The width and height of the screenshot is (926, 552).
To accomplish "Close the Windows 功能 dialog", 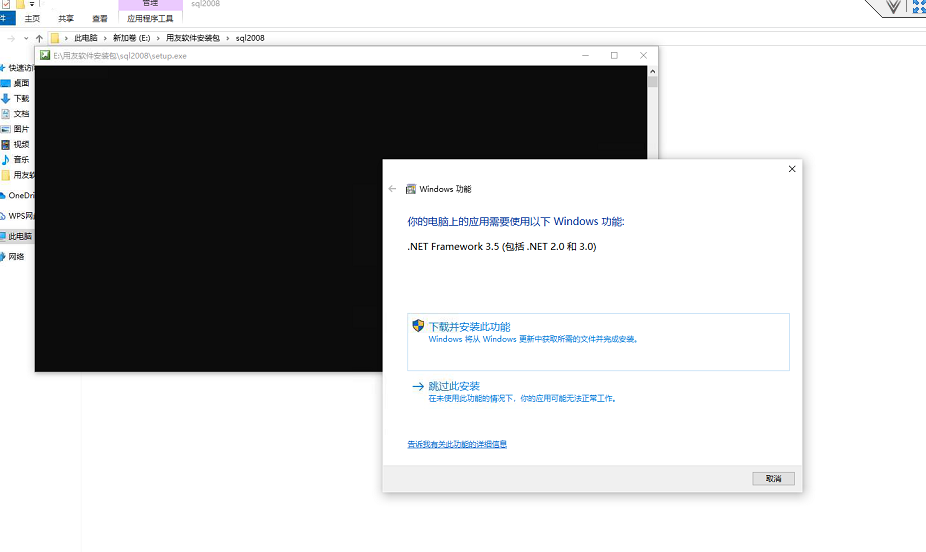I will [x=792, y=169].
